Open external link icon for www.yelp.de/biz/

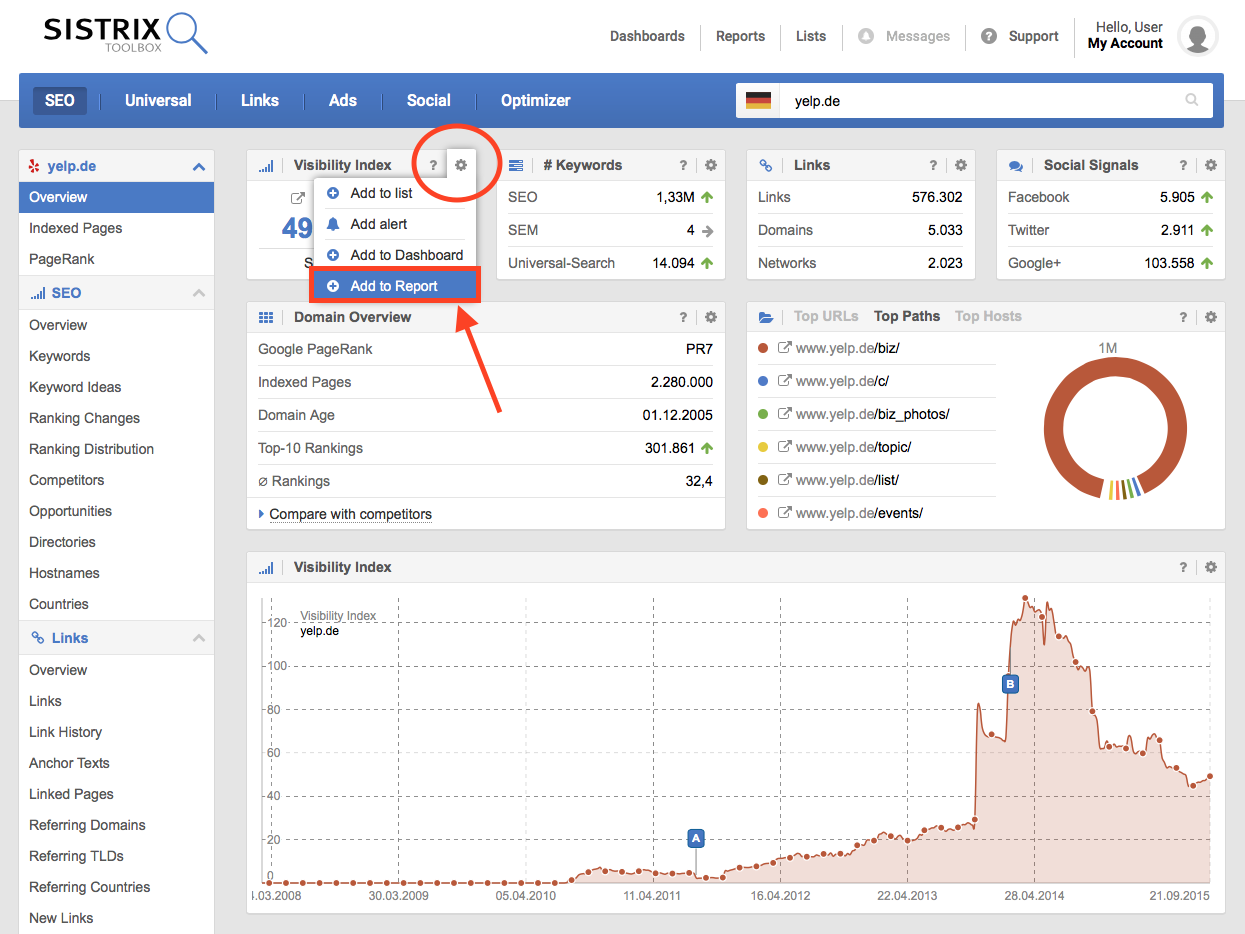(x=785, y=349)
